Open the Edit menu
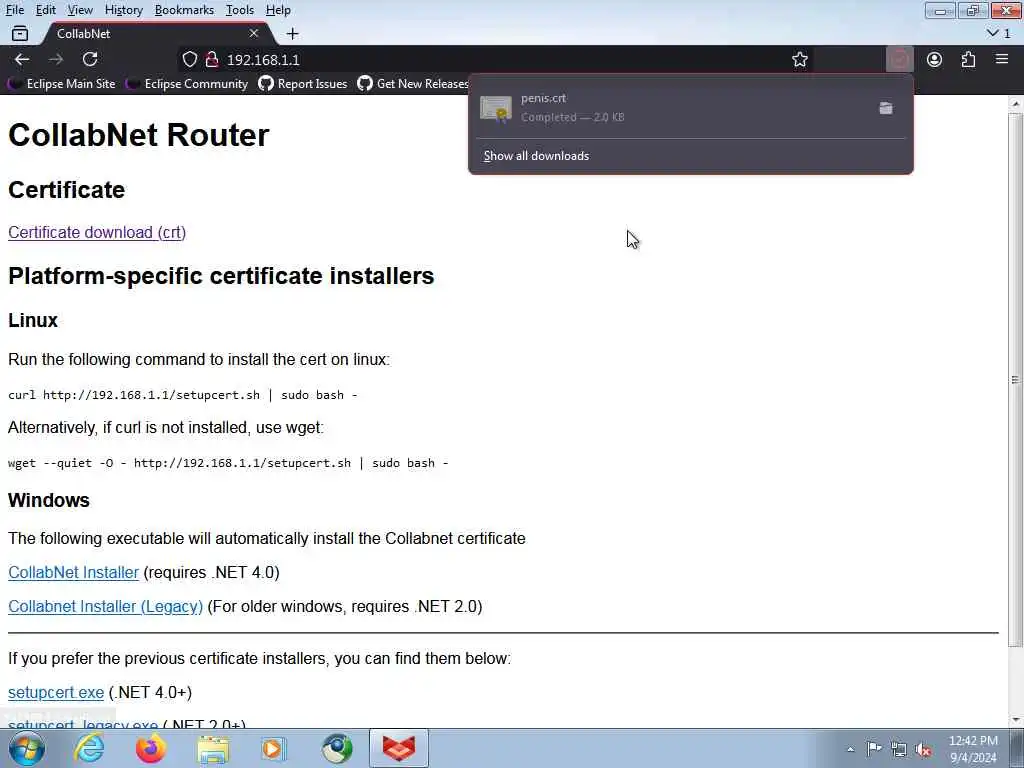Screen dimensions: 1024x768 pyautogui.click(x=46, y=10)
